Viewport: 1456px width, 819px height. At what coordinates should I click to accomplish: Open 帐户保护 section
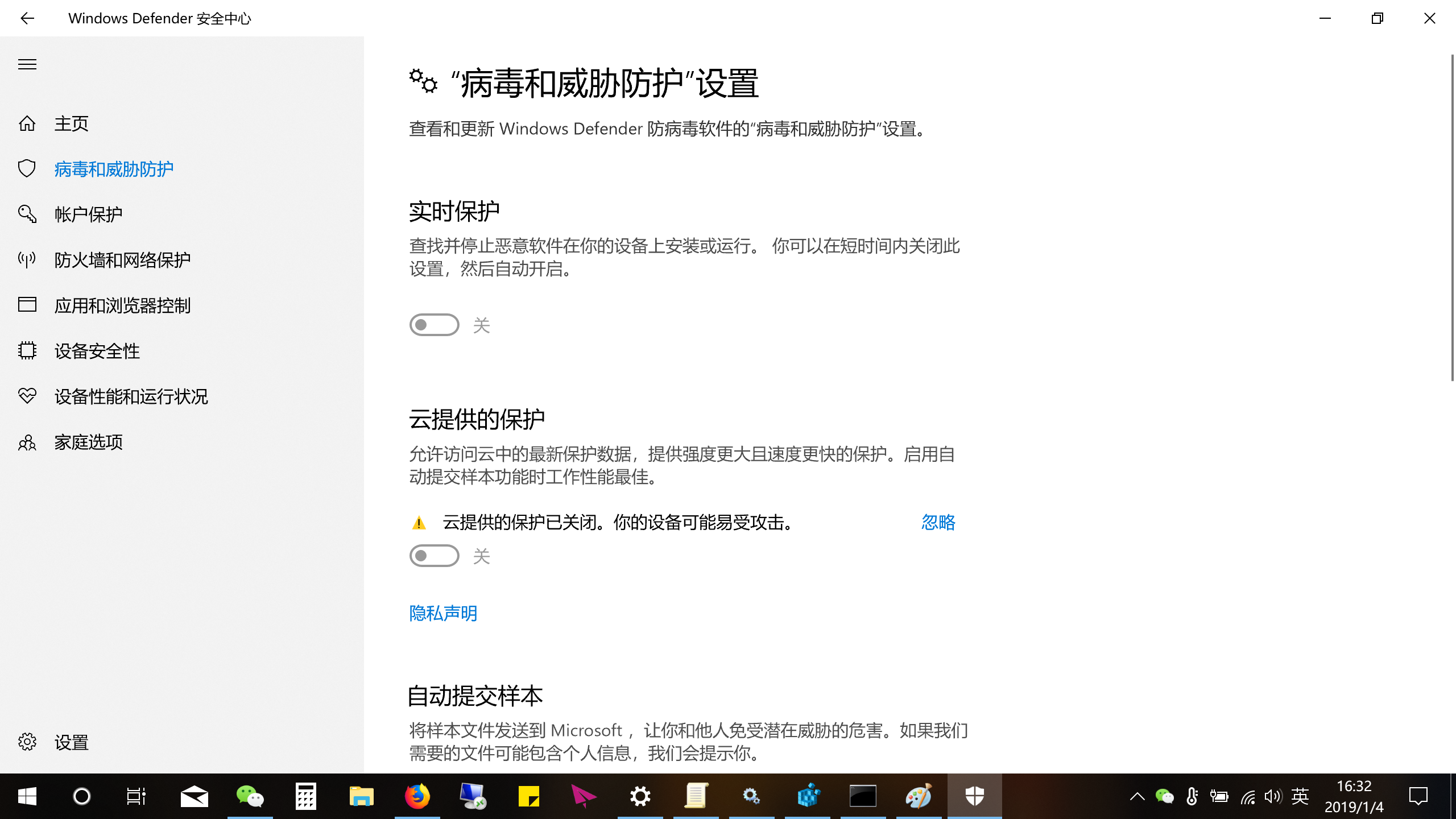(x=89, y=214)
